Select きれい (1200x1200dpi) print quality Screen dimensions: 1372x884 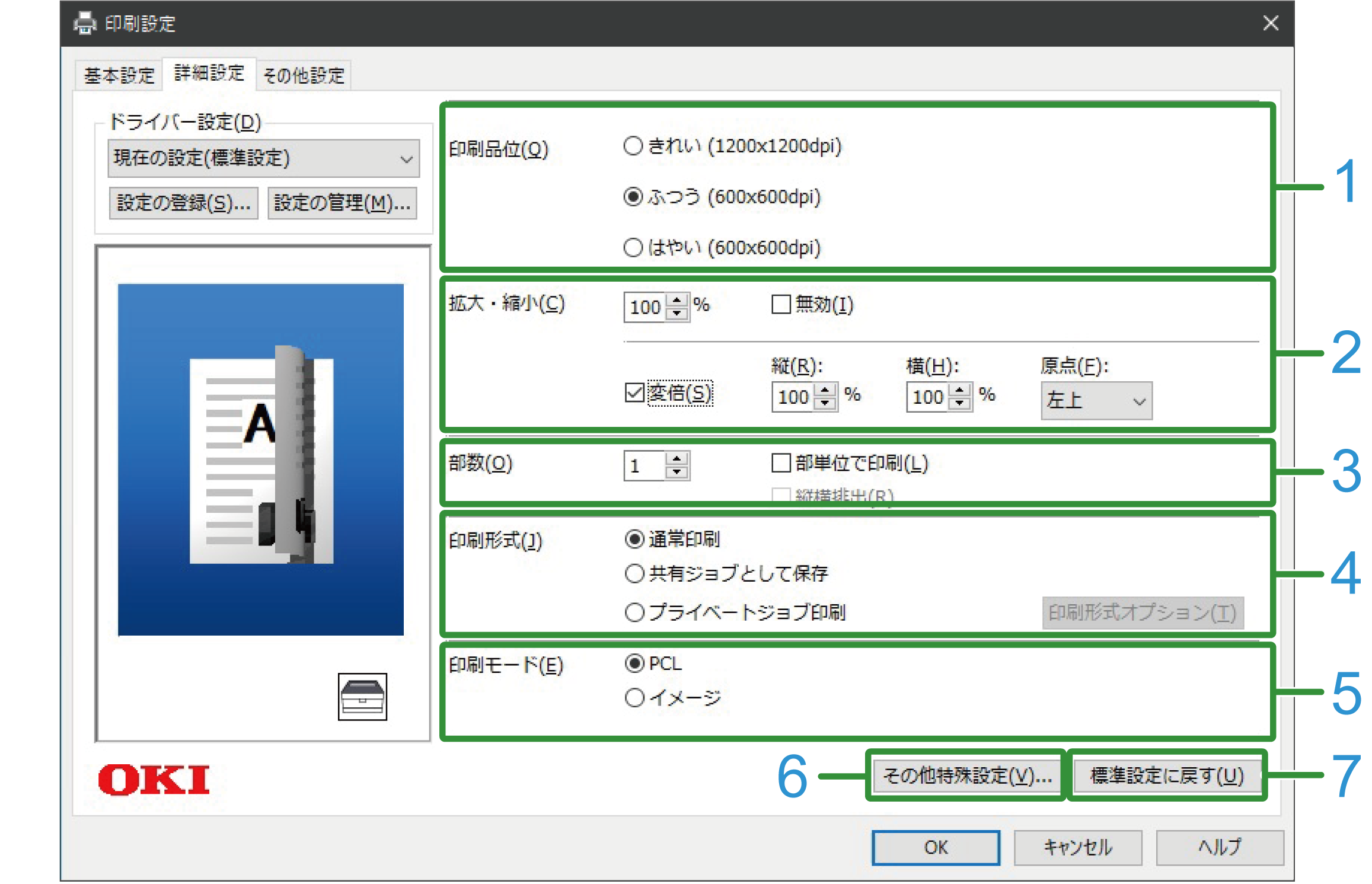point(632,146)
